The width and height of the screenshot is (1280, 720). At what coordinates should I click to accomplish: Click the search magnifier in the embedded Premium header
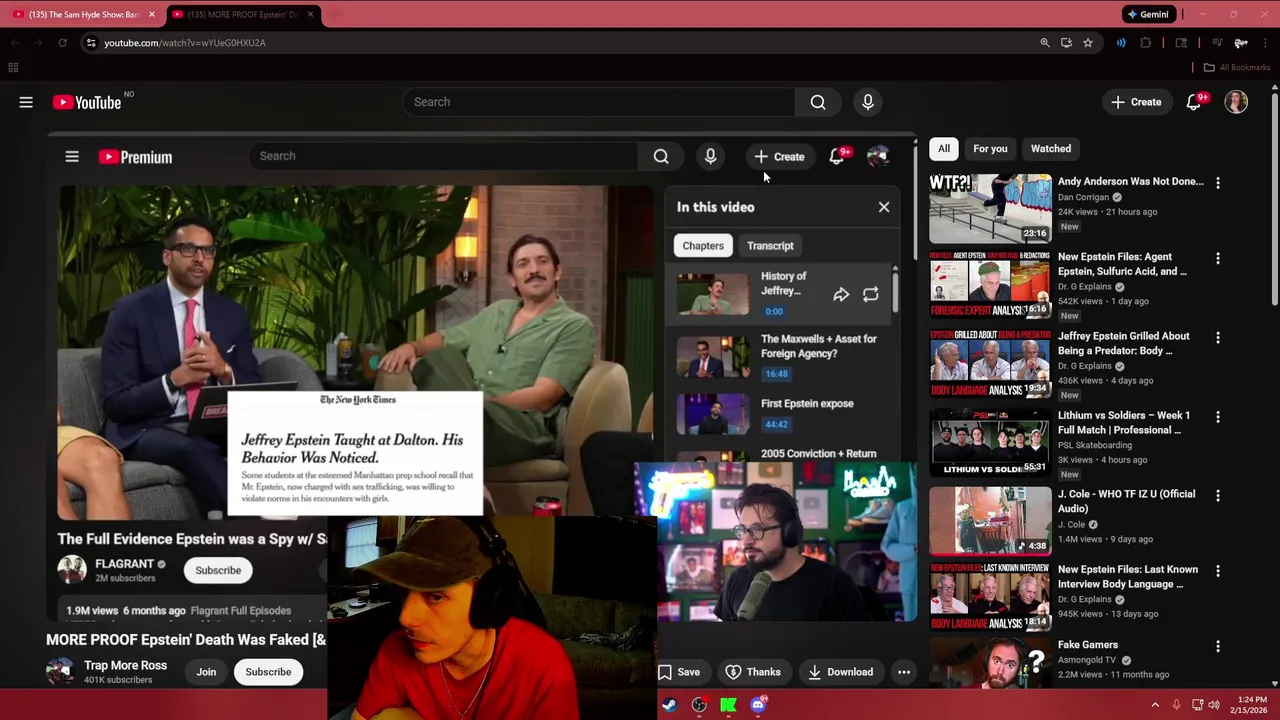pos(661,156)
